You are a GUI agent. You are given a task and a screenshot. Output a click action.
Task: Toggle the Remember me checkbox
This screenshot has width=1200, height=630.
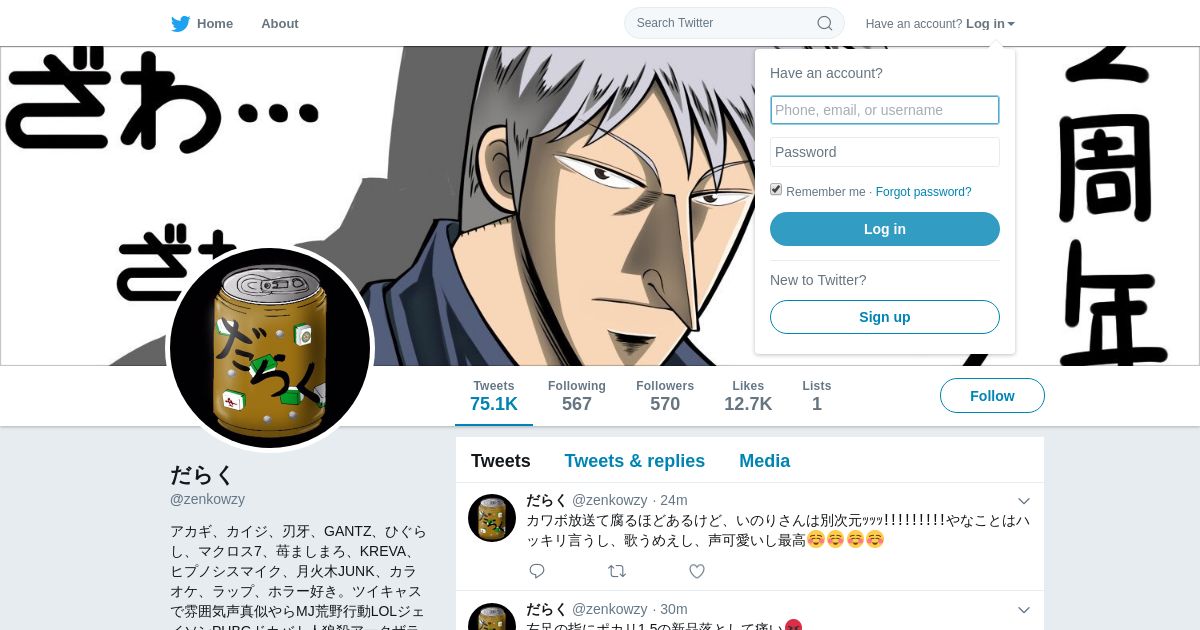[x=776, y=190]
